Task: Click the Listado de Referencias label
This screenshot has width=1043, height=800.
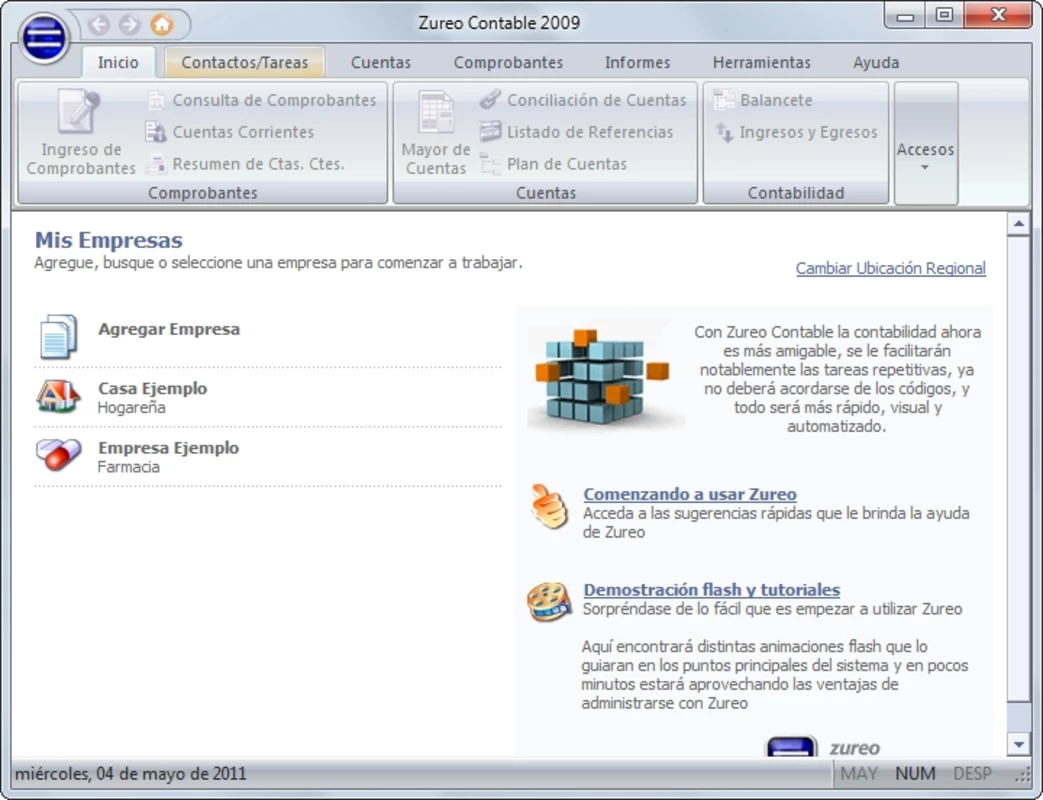Action: click(590, 132)
